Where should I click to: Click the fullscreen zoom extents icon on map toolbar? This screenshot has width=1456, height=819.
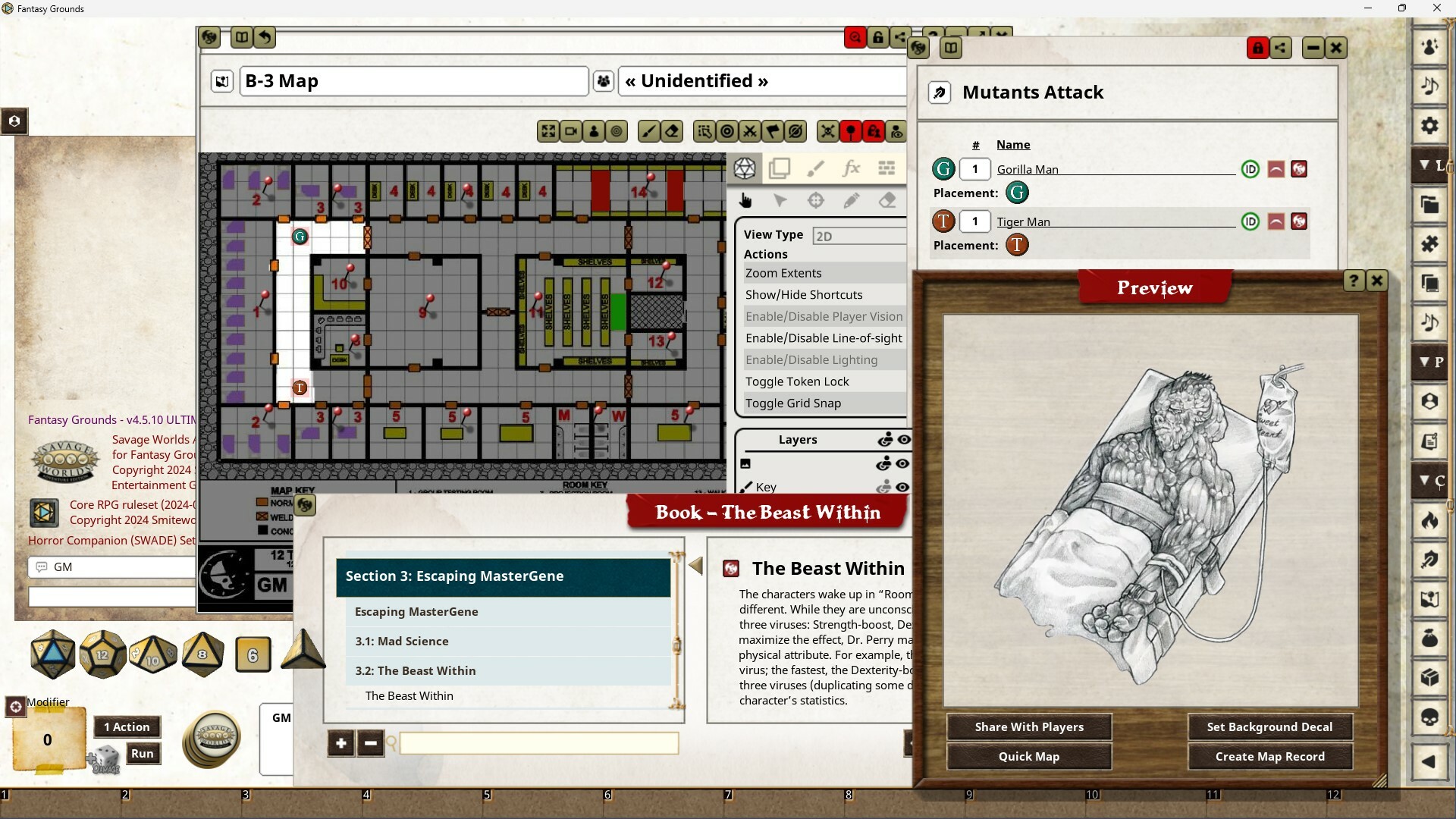pos(548,130)
